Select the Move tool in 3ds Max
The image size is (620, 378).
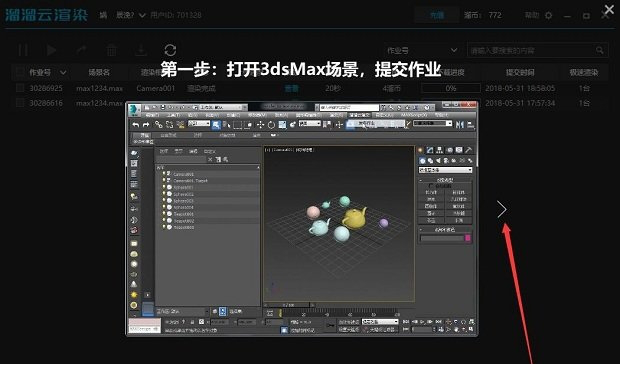(260, 125)
